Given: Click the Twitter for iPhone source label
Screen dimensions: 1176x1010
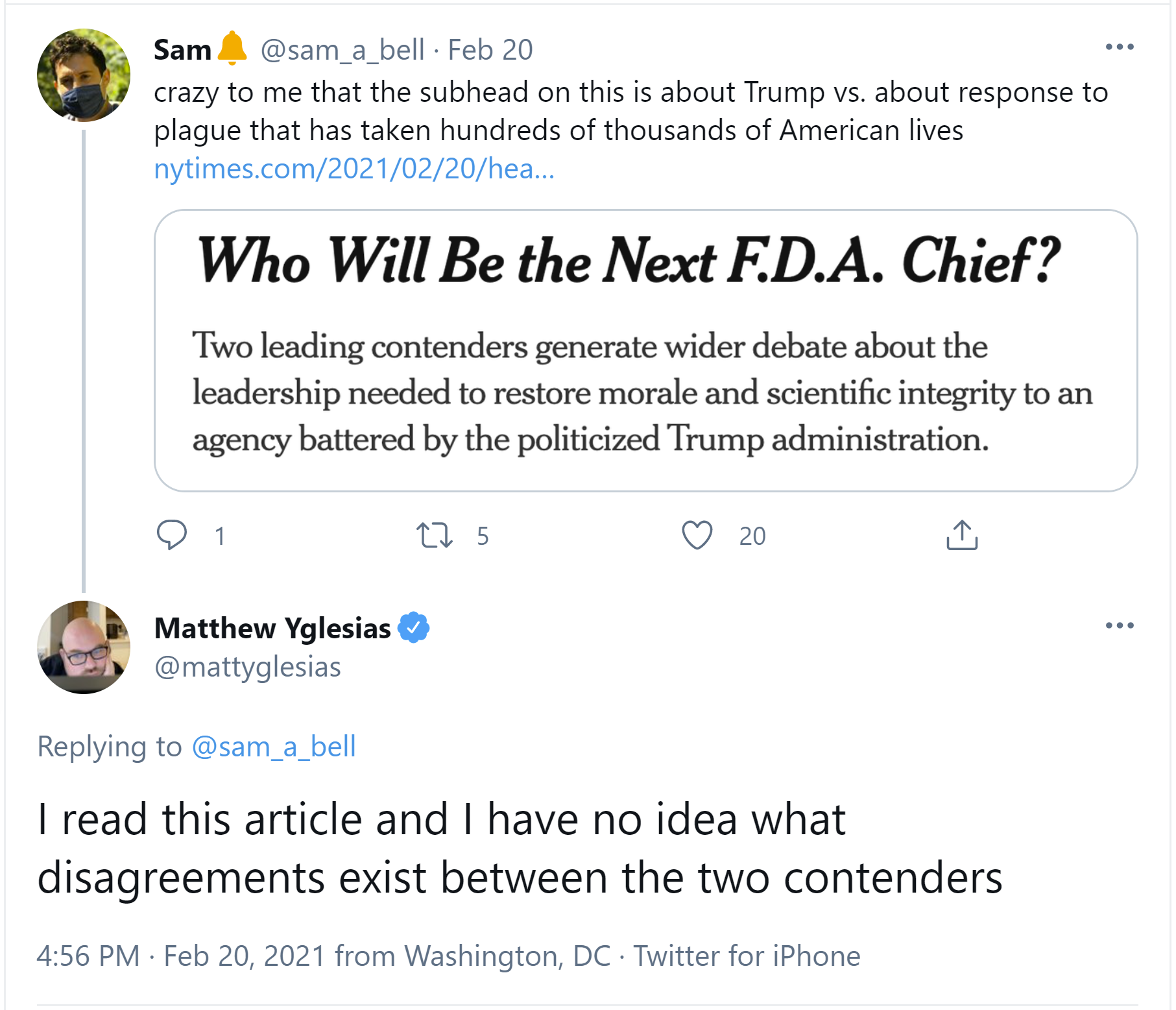Looking at the screenshot, I should (747, 956).
